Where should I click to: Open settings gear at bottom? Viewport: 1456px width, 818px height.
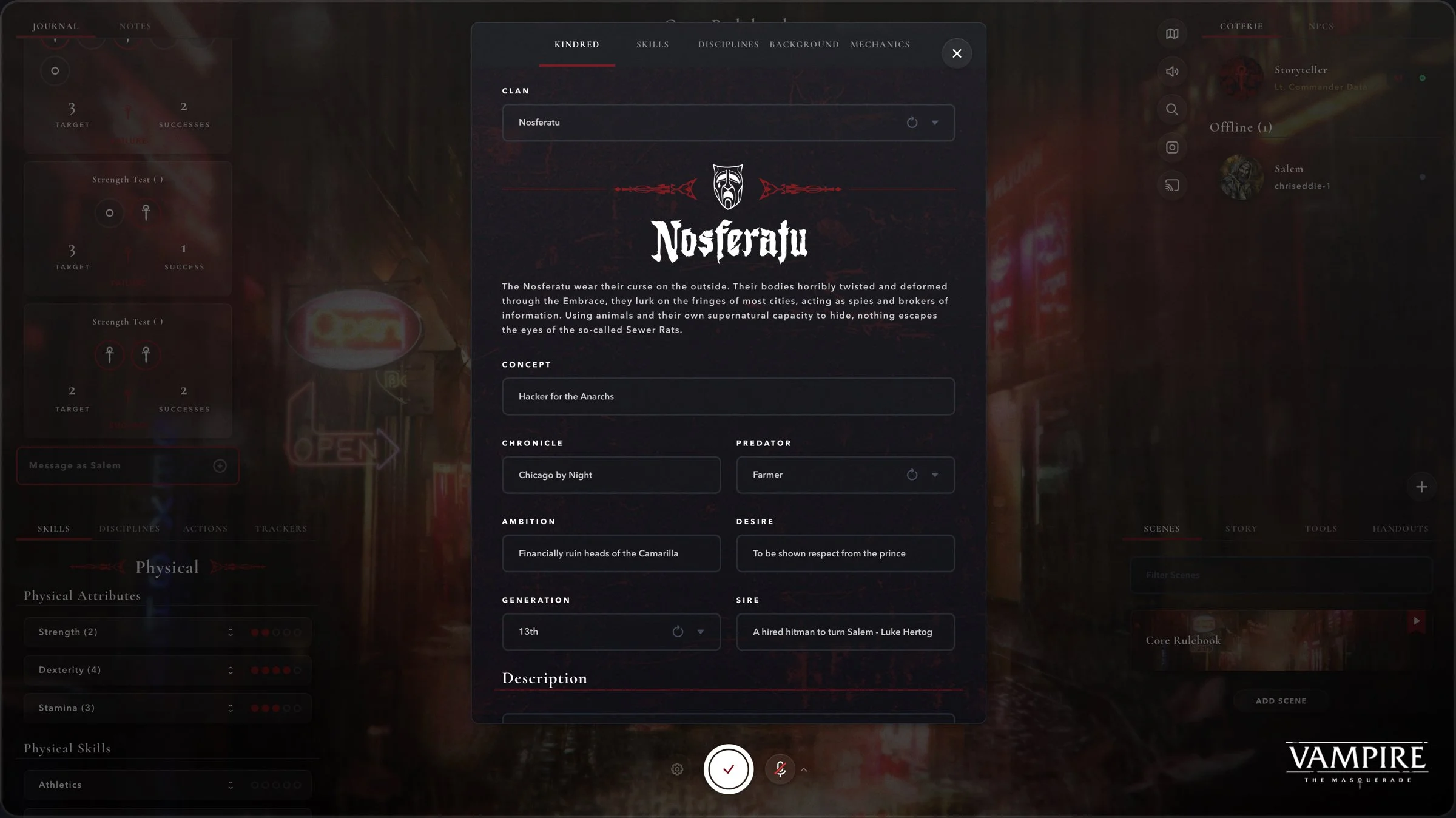pos(677,769)
